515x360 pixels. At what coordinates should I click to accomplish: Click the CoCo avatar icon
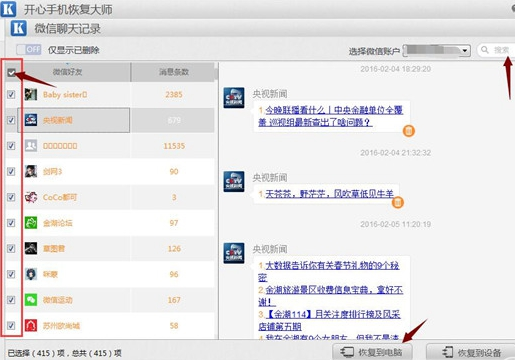click(x=31, y=197)
